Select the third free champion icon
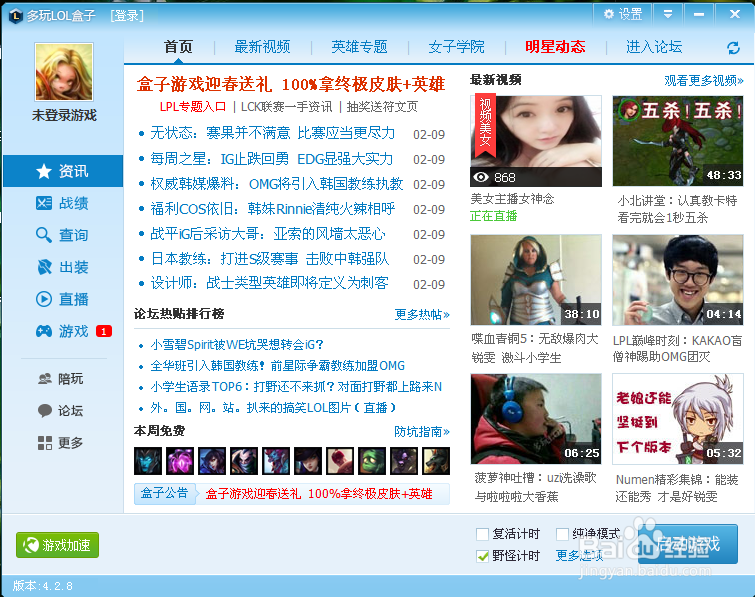Image resolution: width=755 pixels, height=597 pixels. point(212,461)
